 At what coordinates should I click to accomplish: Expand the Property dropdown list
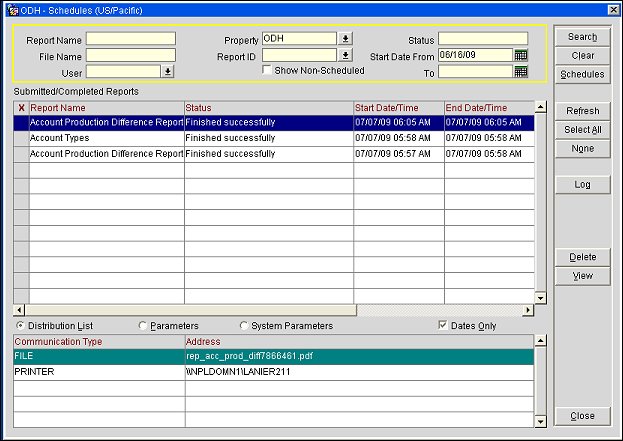[345, 39]
